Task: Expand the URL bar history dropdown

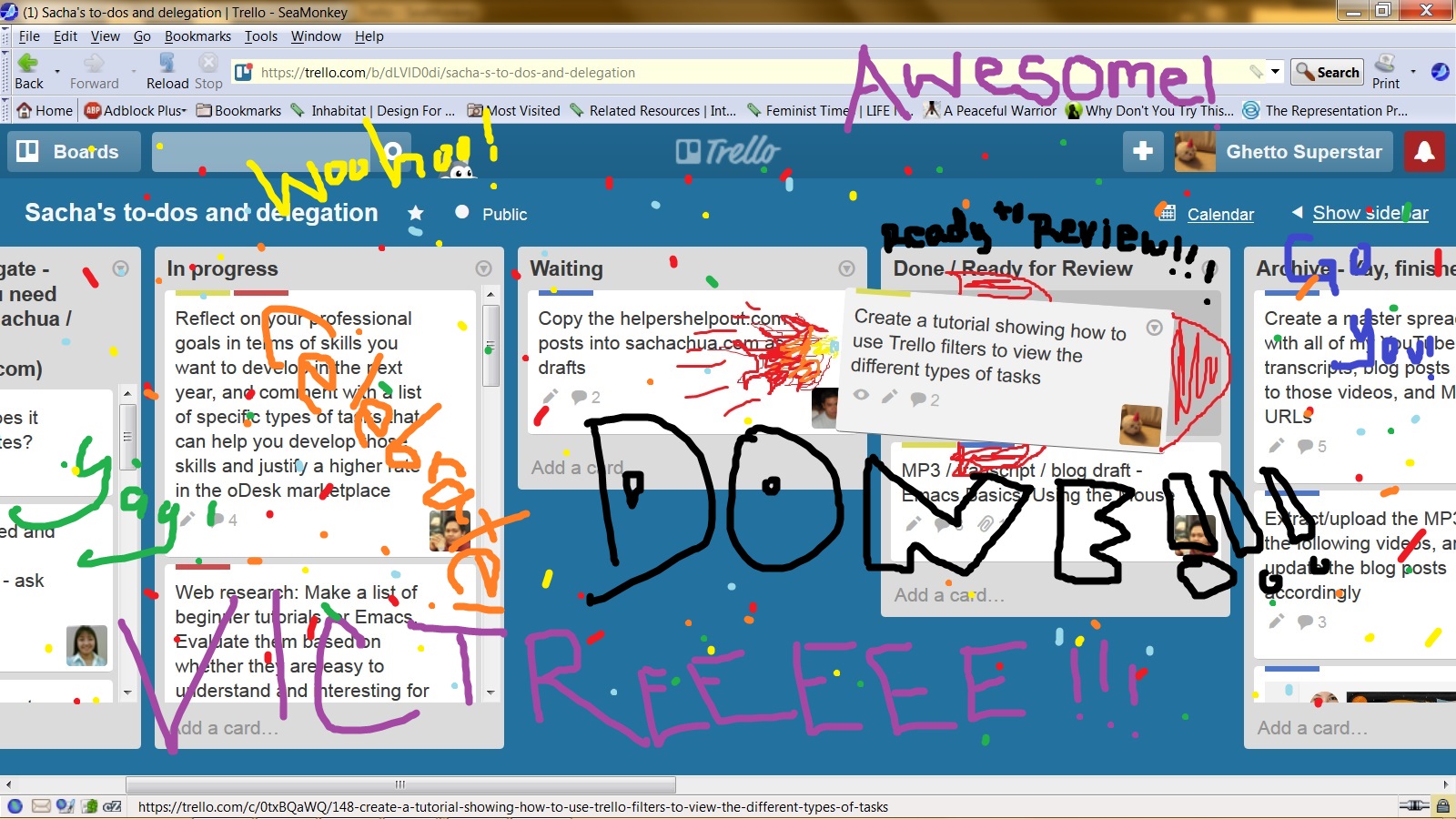Action: (1276, 72)
